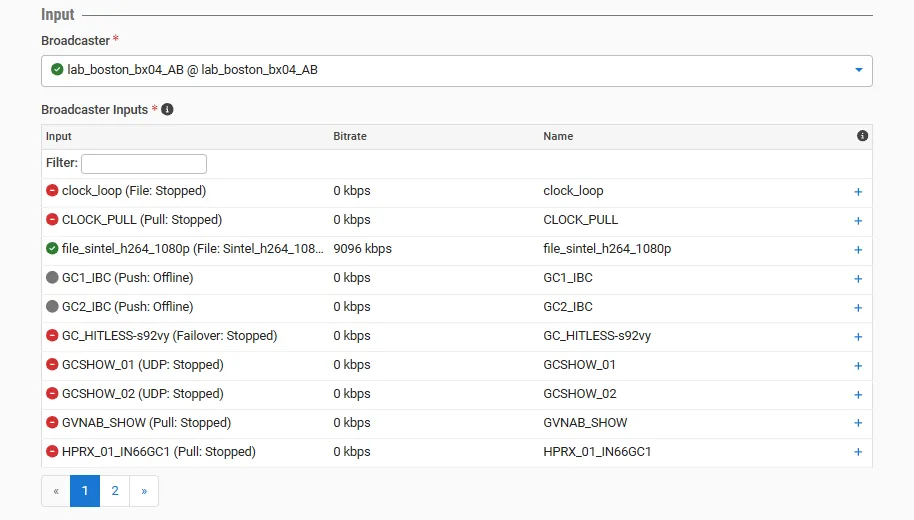The width and height of the screenshot is (914, 520).
Task: Click previous page double-arrow button
Action: coord(56,491)
